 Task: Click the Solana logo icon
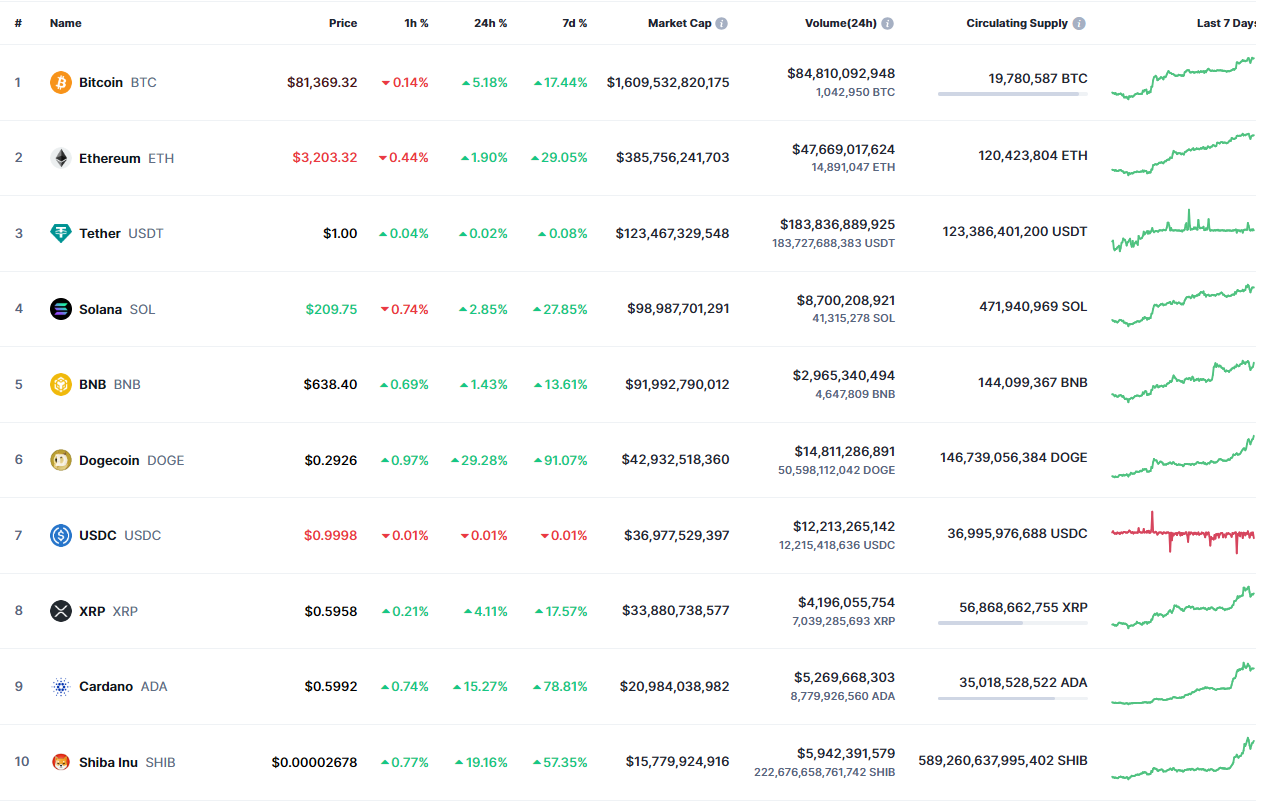coord(61,309)
